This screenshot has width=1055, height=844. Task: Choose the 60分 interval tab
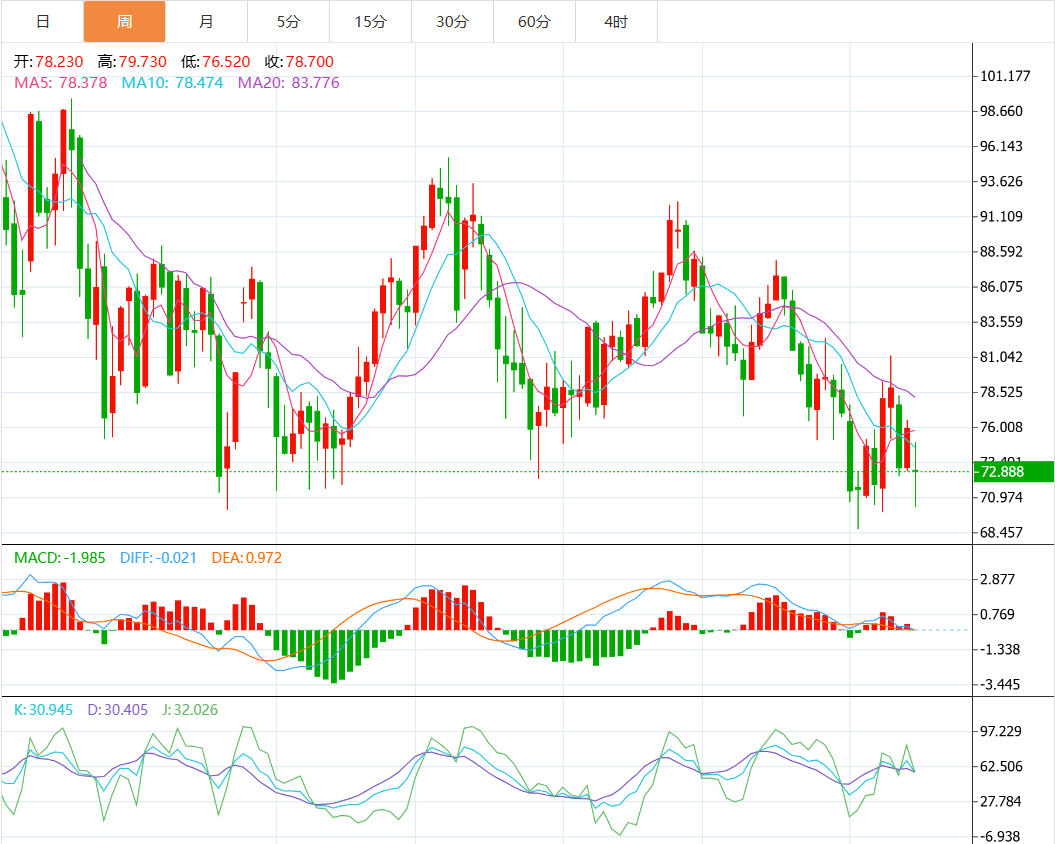534,21
